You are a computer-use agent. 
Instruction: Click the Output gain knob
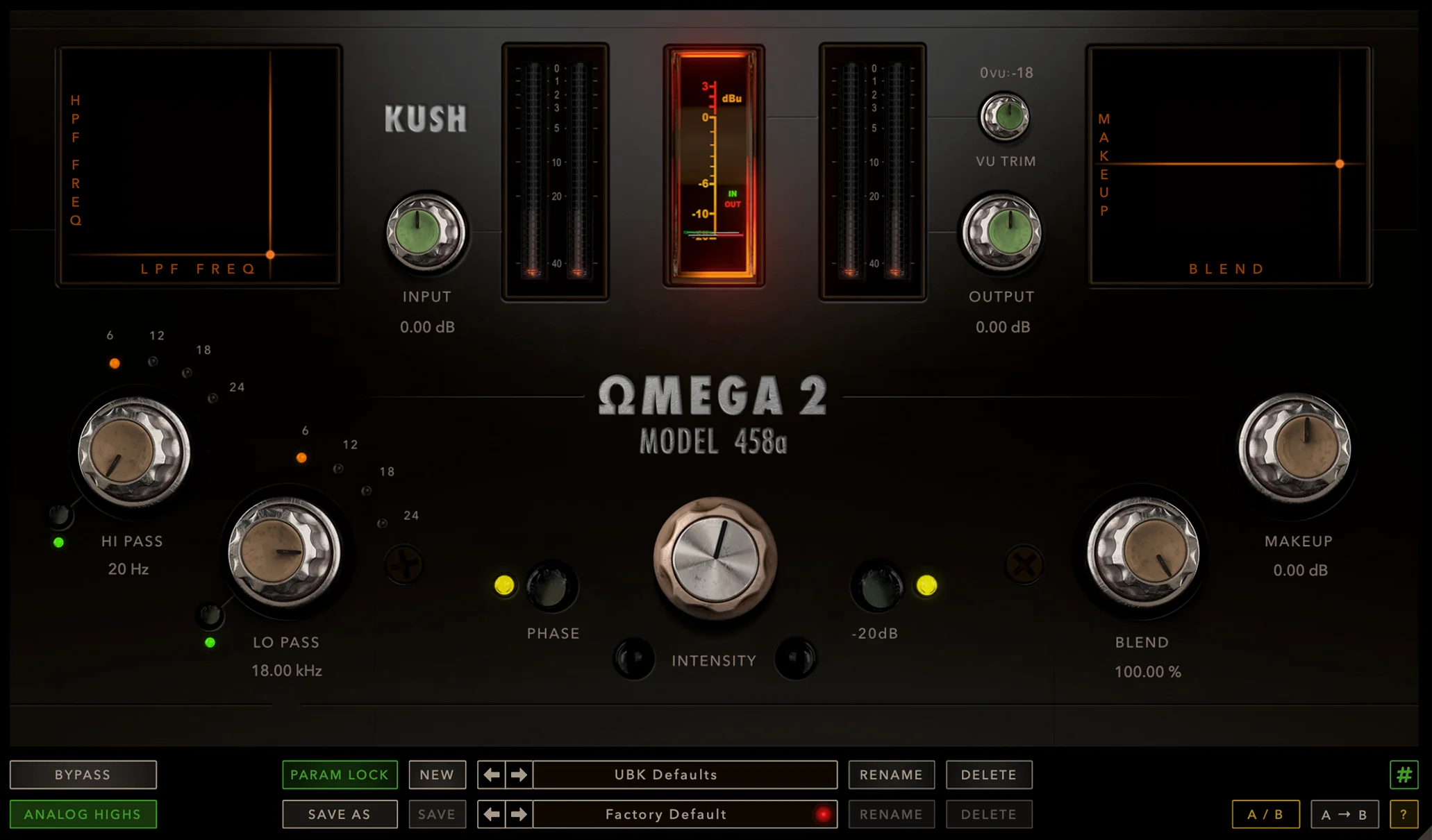click(x=1001, y=232)
